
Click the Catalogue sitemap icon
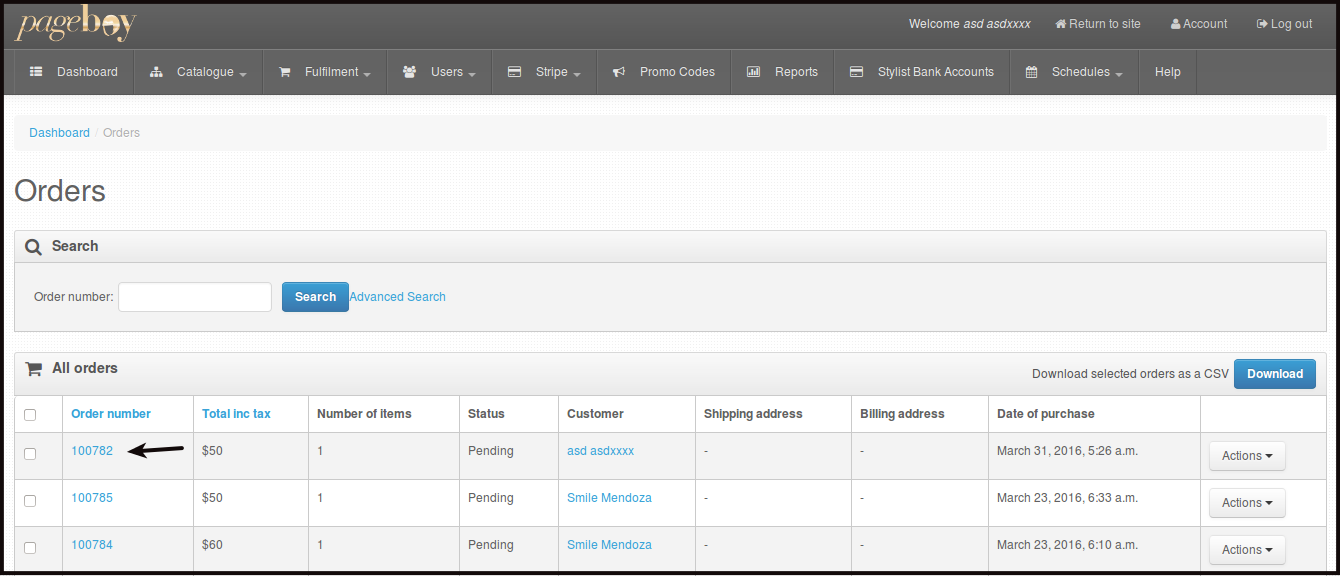pos(155,72)
